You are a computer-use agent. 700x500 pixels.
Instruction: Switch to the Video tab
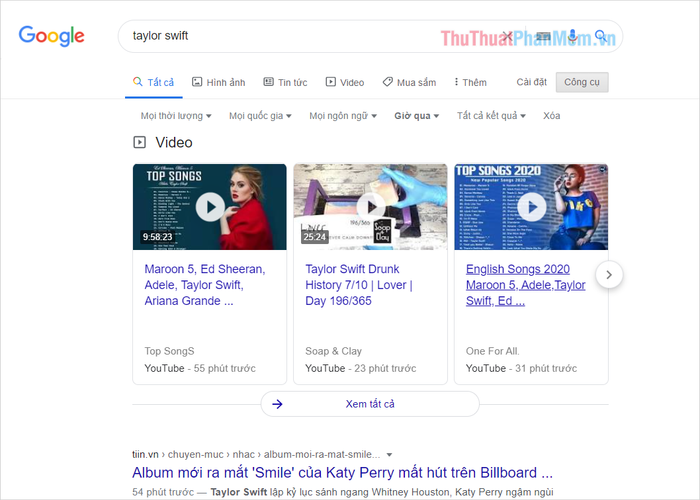click(345, 82)
